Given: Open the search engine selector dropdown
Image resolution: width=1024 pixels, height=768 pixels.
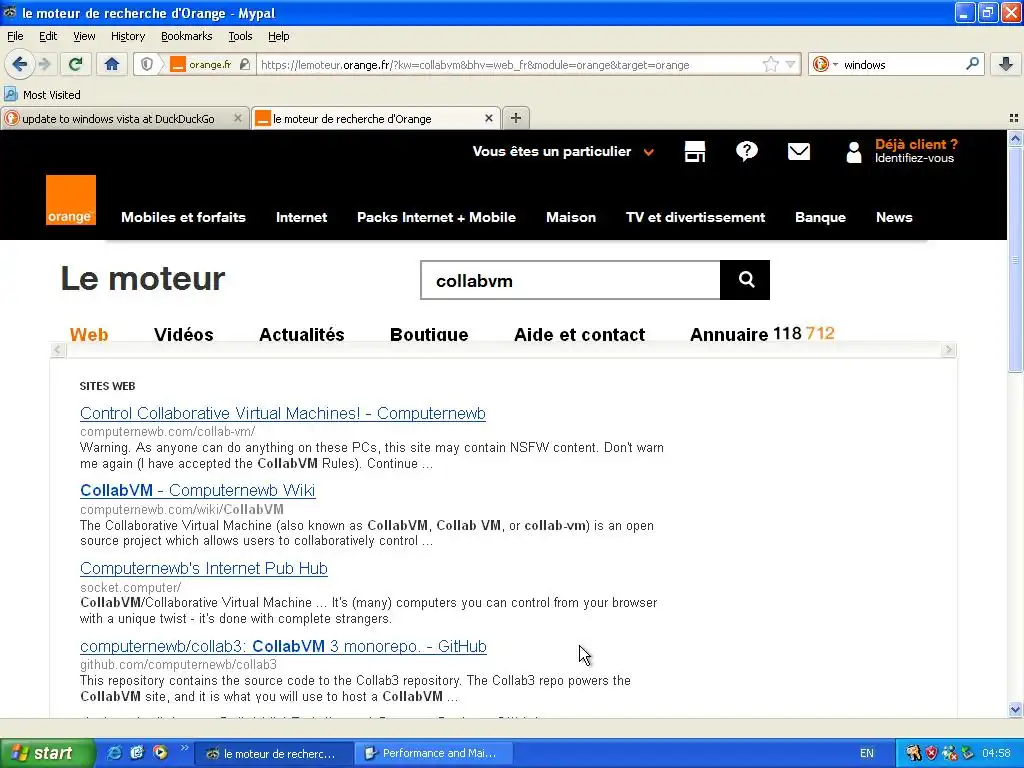Looking at the screenshot, I should click(x=825, y=64).
